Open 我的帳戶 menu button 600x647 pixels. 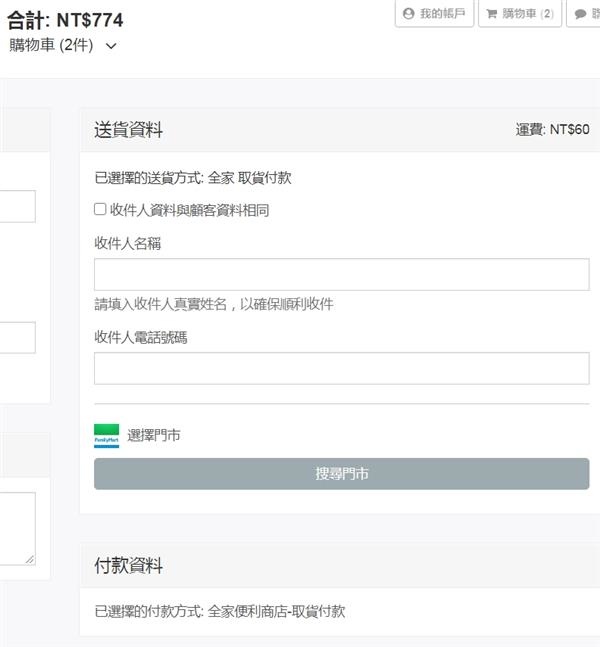pyautogui.click(x=434, y=14)
